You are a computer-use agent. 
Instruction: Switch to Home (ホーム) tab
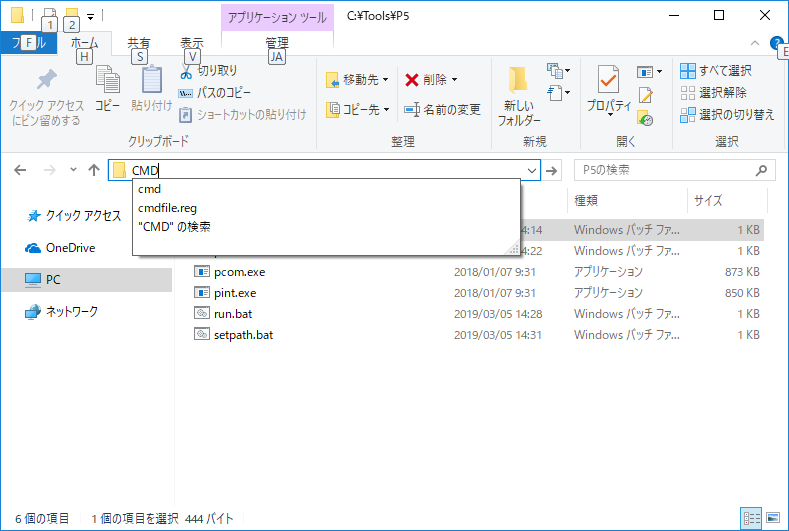click(x=84, y=44)
